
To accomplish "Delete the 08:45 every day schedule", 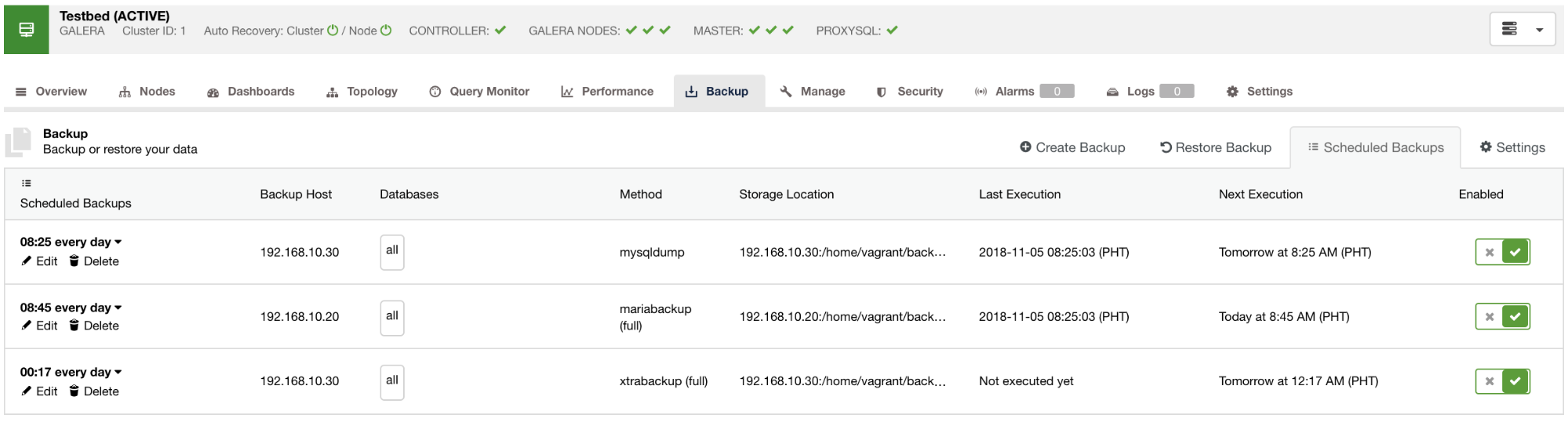I will [x=94, y=326].
